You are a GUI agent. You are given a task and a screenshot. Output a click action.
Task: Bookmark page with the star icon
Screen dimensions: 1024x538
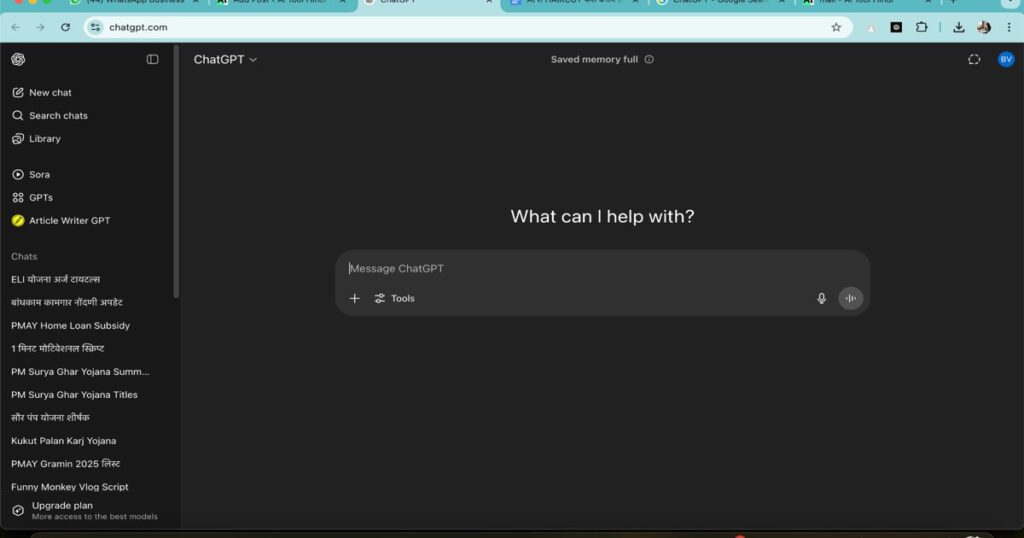(836, 27)
